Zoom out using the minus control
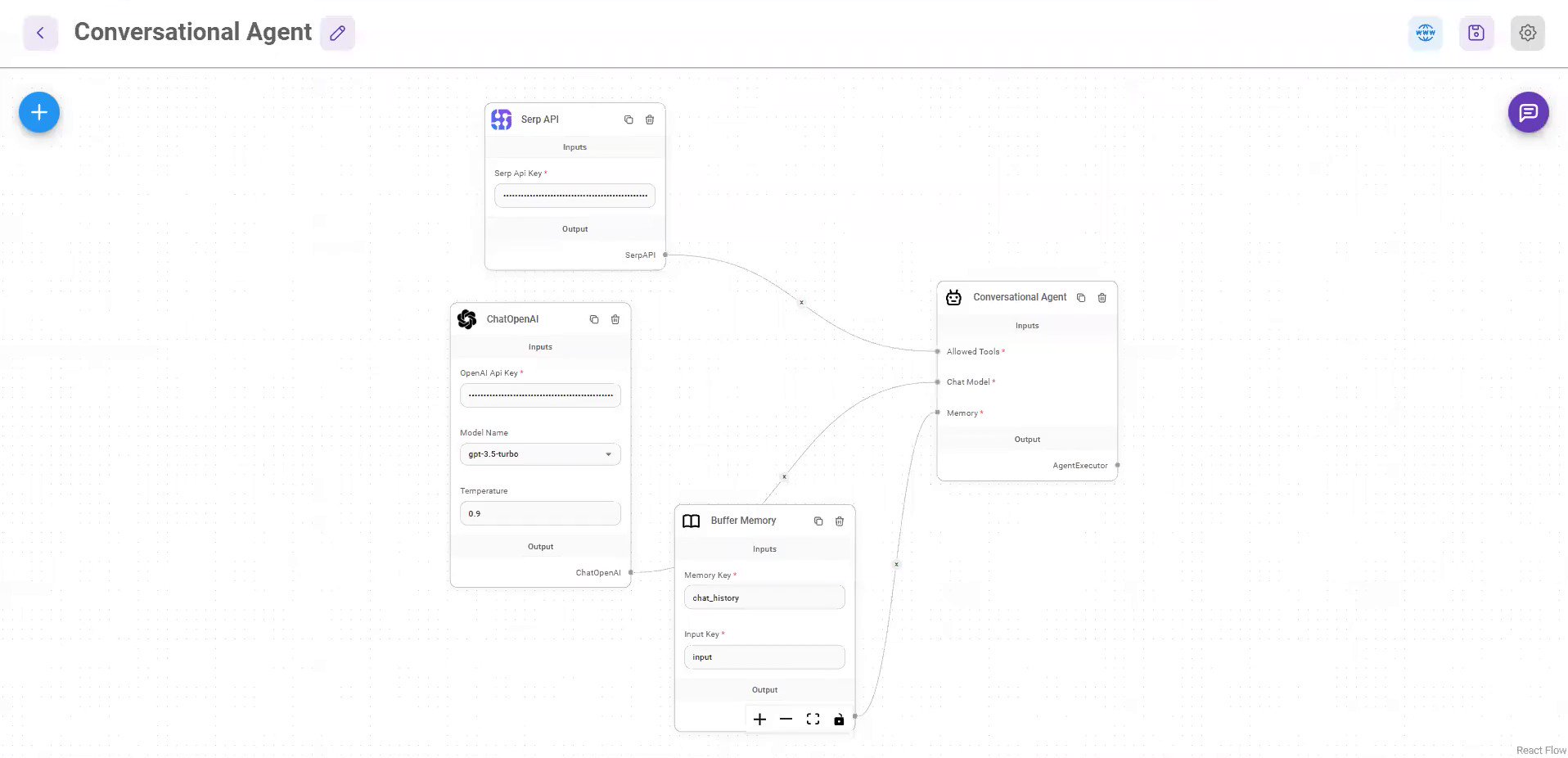Image resolution: width=1568 pixels, height=758 pixels. [x=786, y=719]
